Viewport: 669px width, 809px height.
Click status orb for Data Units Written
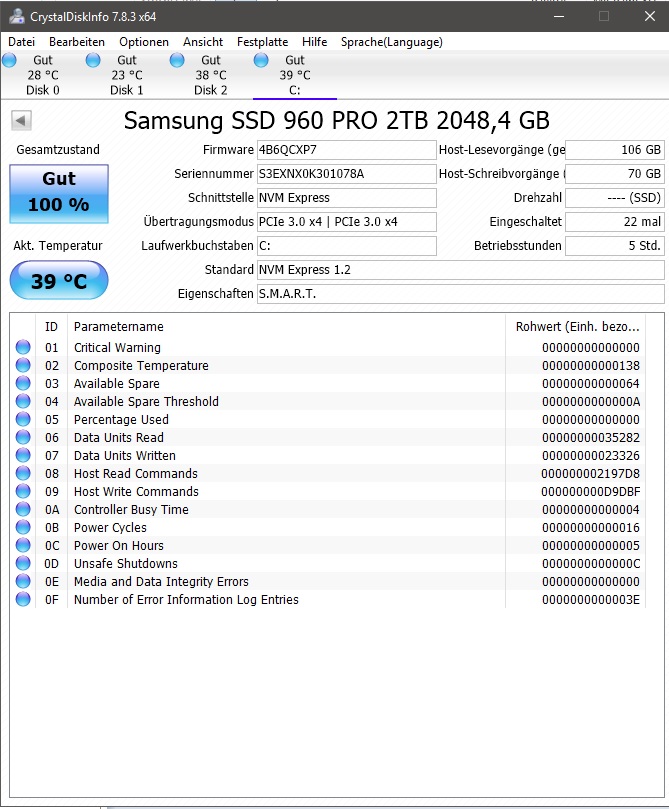click(23, 456)
